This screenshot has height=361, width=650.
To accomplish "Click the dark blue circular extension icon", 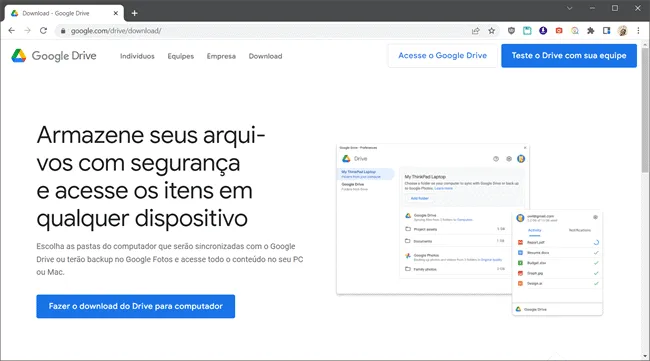I will [x=543, y=31].
